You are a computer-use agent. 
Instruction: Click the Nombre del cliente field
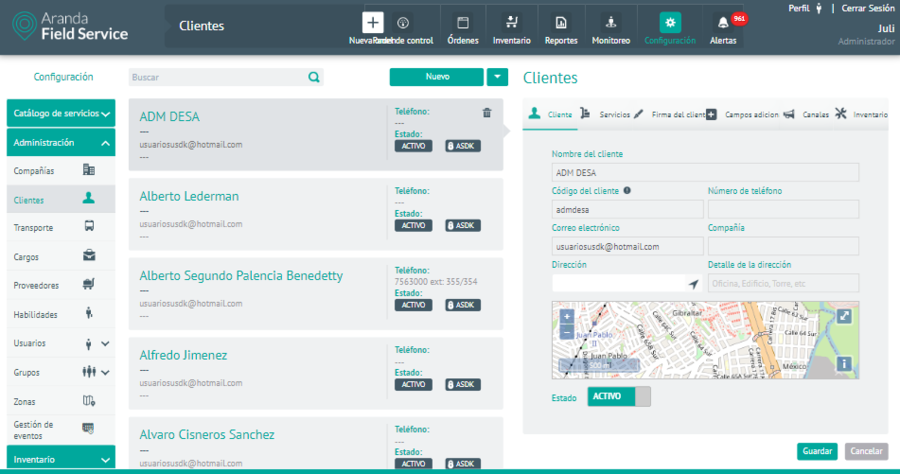(x=627, y=172)
